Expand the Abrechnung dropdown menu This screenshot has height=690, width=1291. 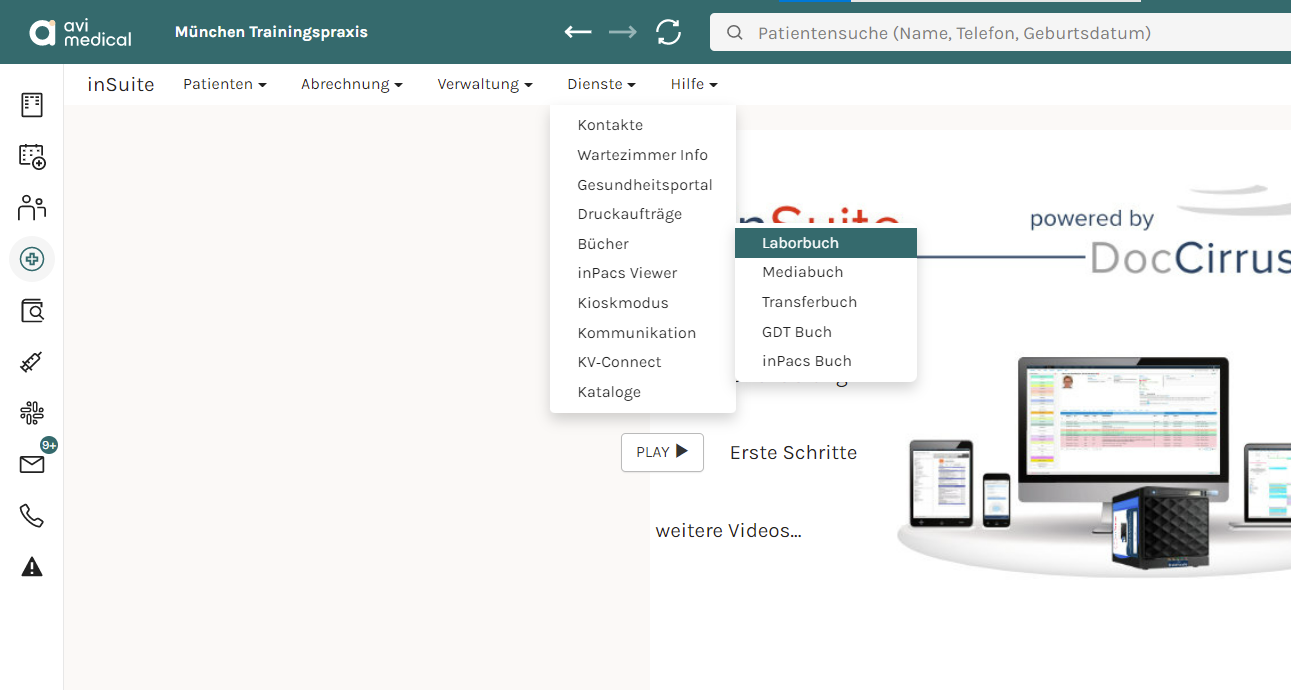click(352, 84)
